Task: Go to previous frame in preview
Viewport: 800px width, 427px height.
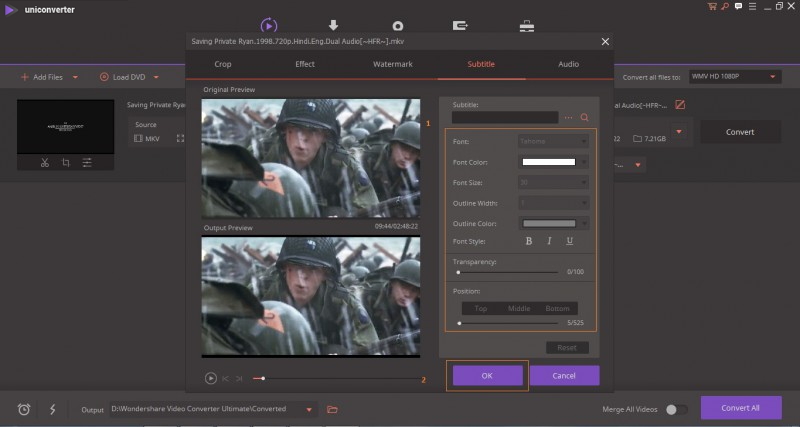Action: [x=225, y=379]
